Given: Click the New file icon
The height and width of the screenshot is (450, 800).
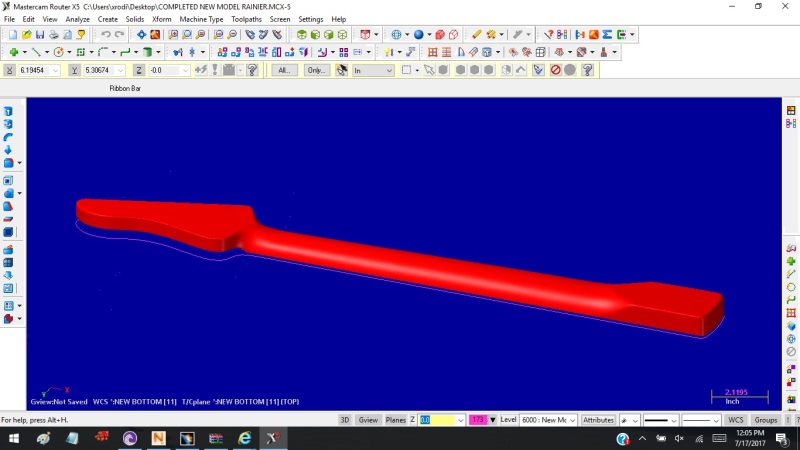Looking at the screenshot, I should pyautogui.click(x=12, y=35).
